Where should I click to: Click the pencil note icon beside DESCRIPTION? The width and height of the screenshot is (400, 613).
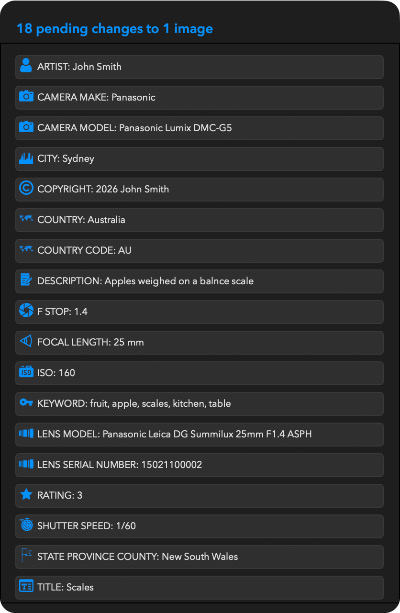(26, 280)
